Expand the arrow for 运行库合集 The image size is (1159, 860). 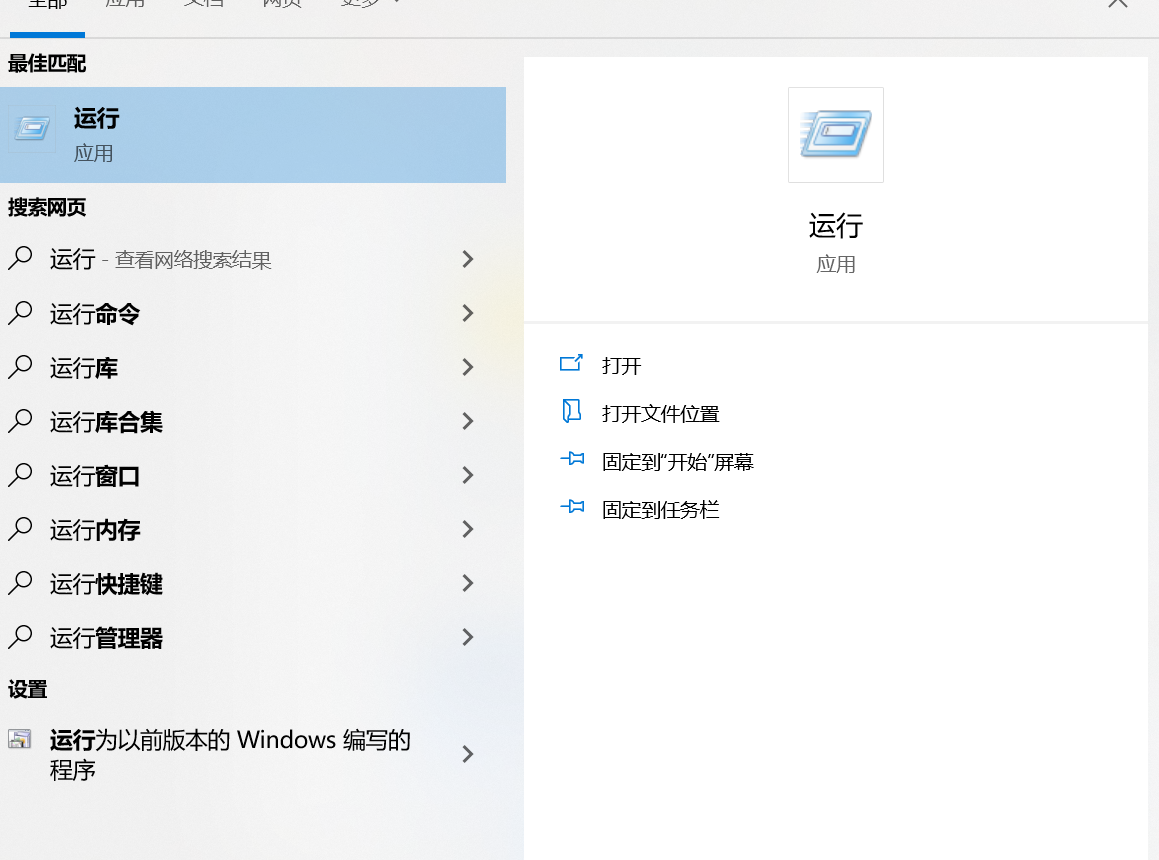(x=467, y=421)
